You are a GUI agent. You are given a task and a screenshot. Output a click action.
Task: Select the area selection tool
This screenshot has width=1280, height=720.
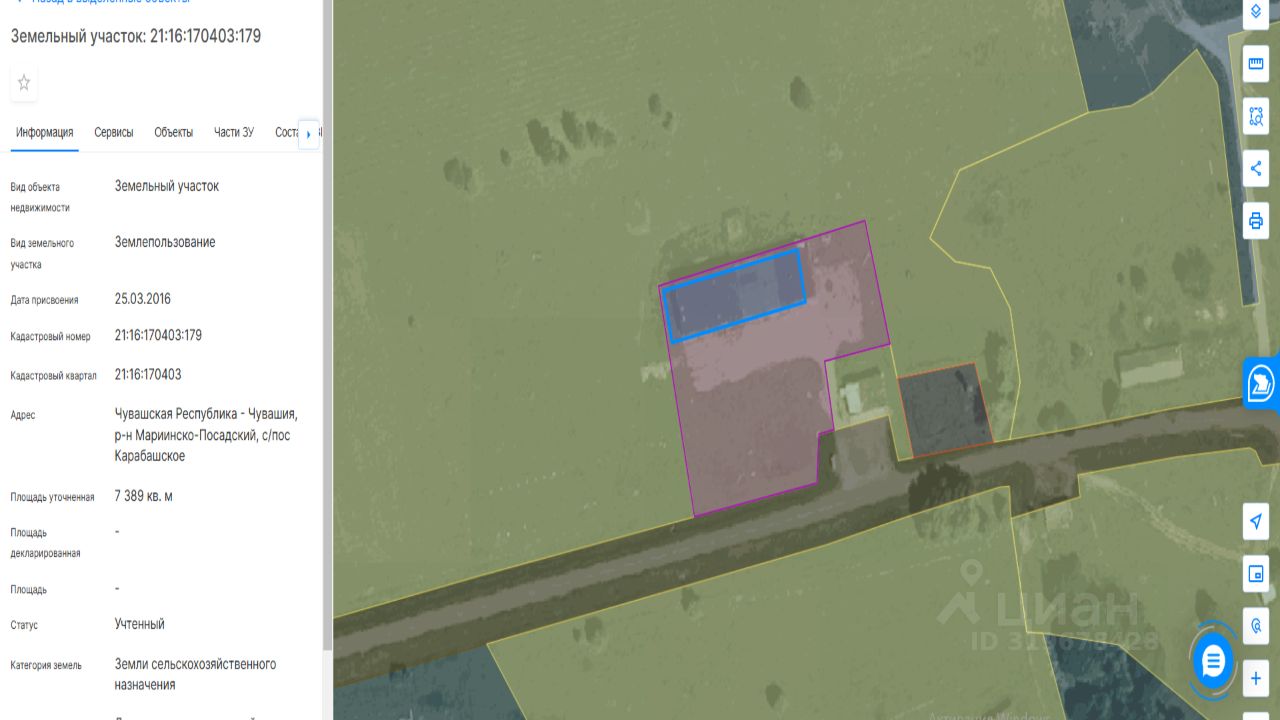coord(1256,116)
